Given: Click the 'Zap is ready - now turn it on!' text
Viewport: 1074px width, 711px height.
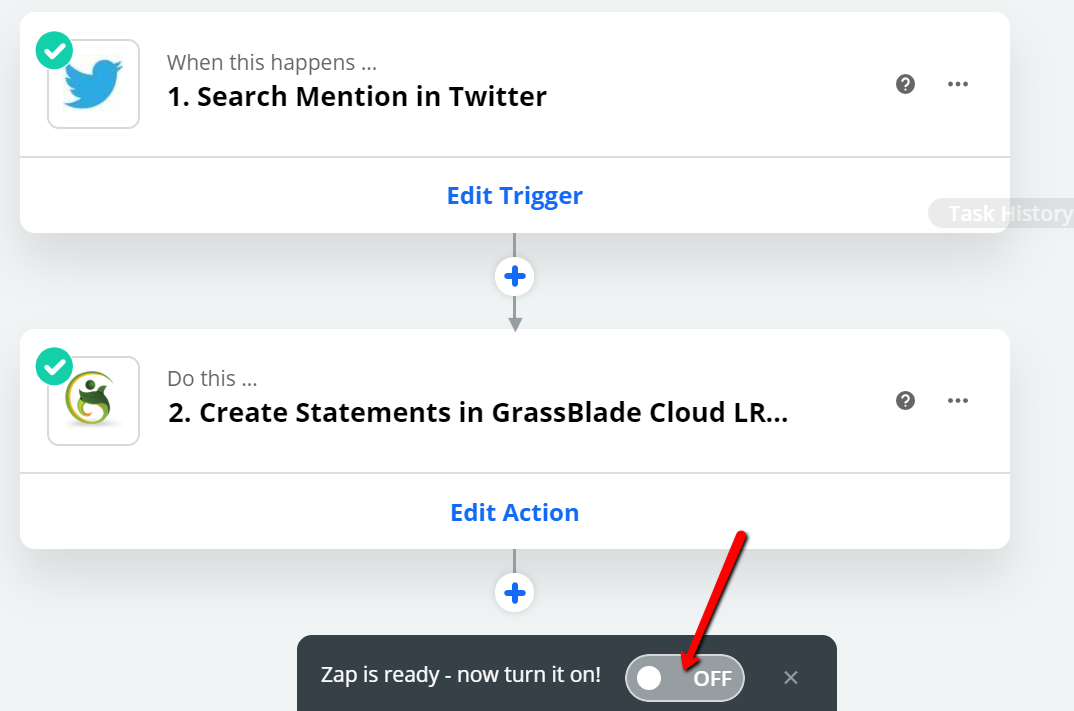Looking at the screenshot, I should pyautogui.click(x=460, y=675).
